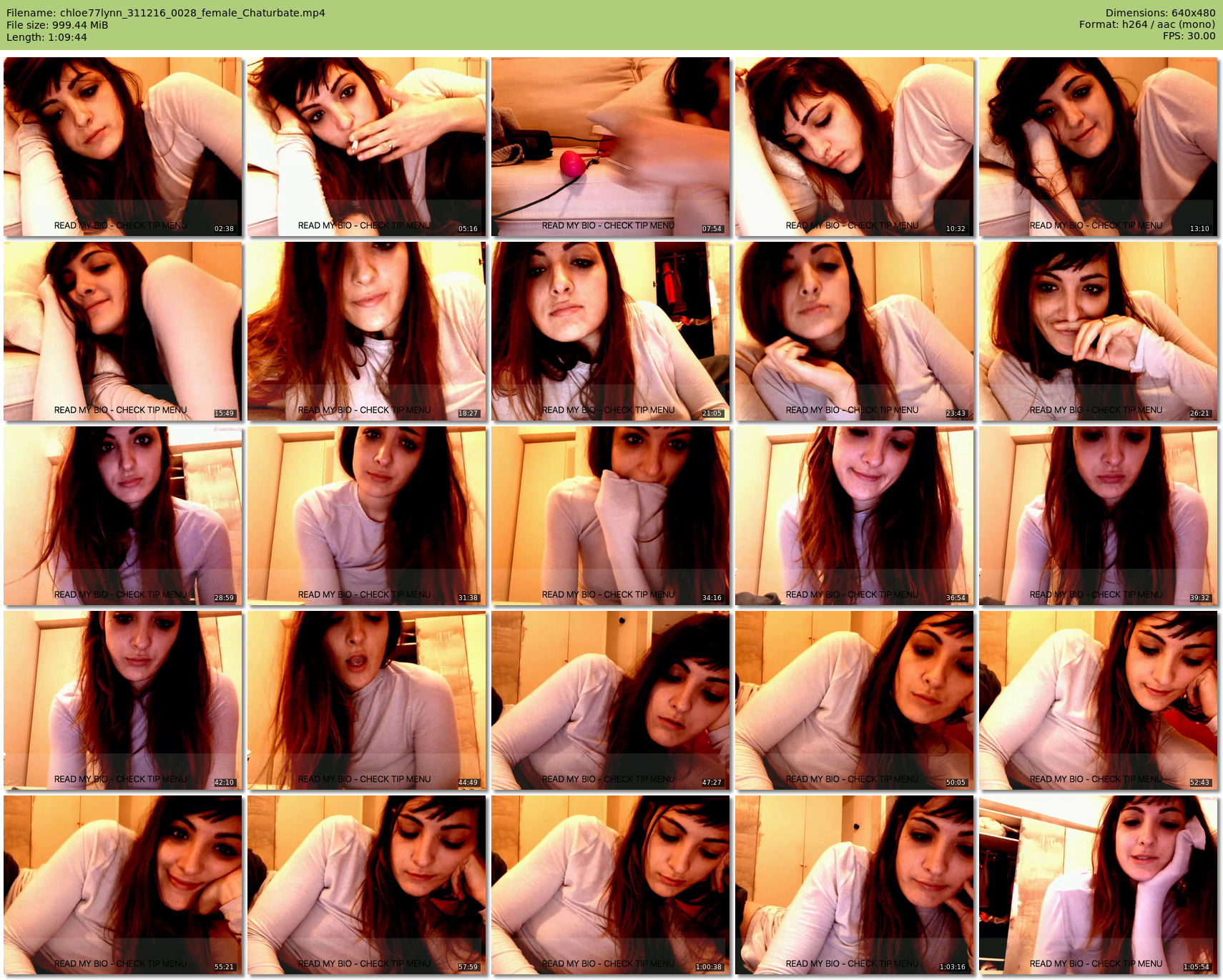Screen dimensions: 1223x980
Task: Click the frame at 47:27
Action: [610, 700]
